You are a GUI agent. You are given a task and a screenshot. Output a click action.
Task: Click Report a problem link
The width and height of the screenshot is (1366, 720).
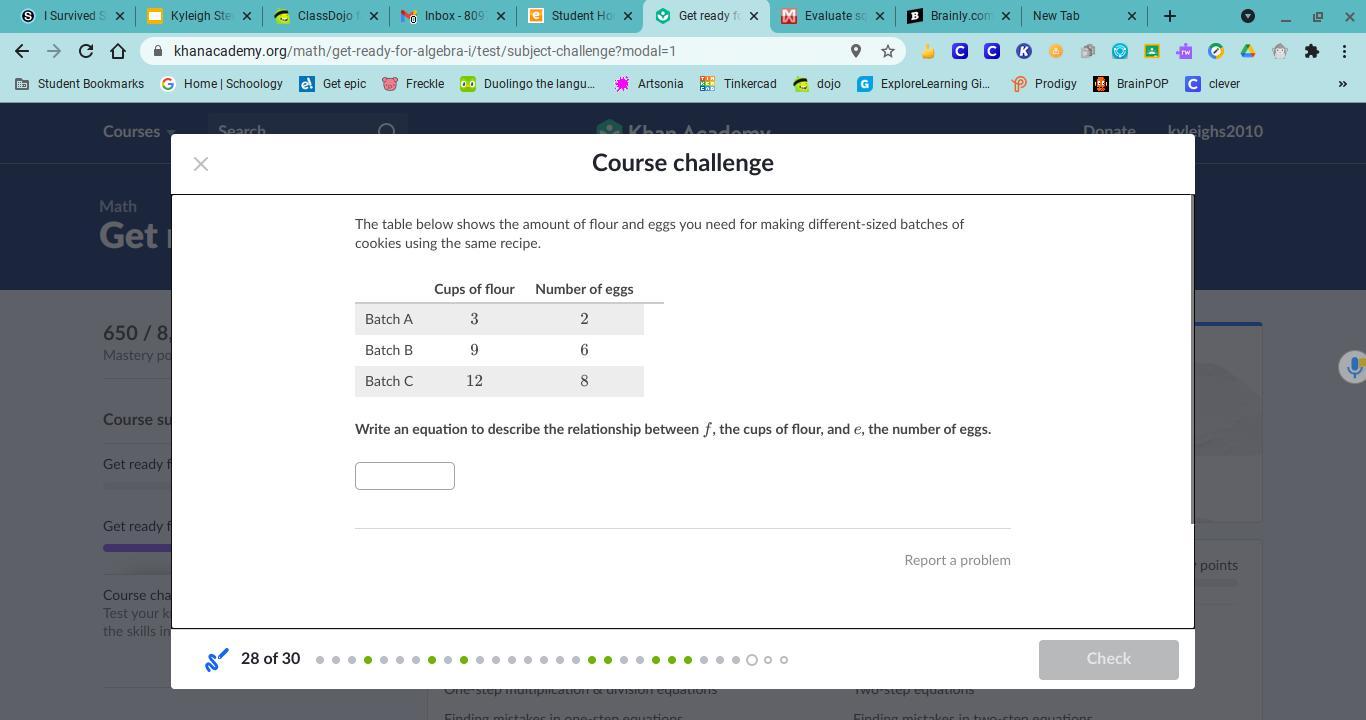(957, 560)
